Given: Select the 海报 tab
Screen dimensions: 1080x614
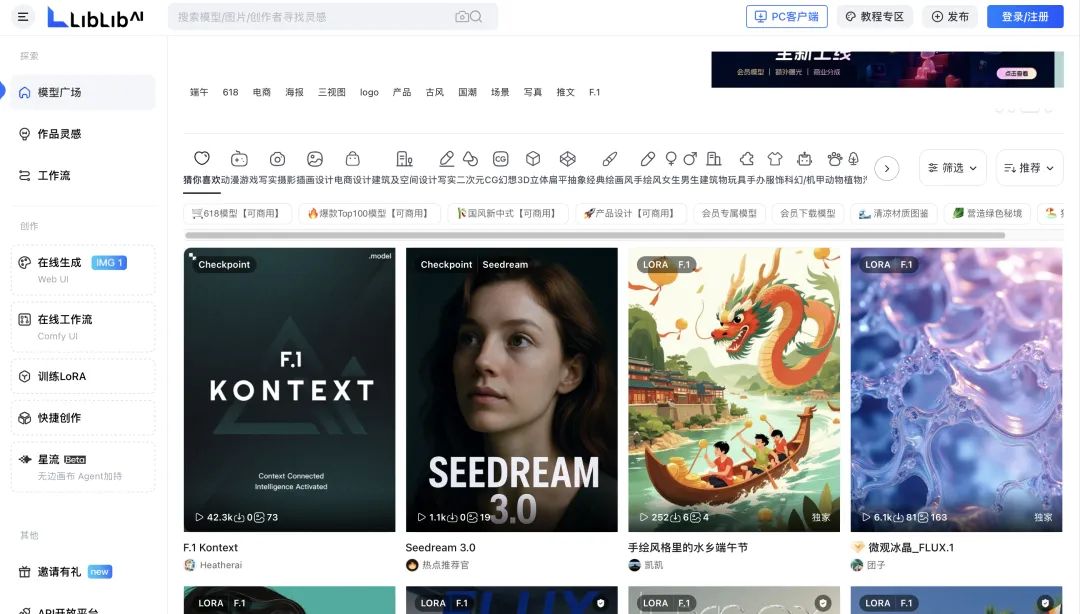Looking at the screenshot, I should click(294, 92).
